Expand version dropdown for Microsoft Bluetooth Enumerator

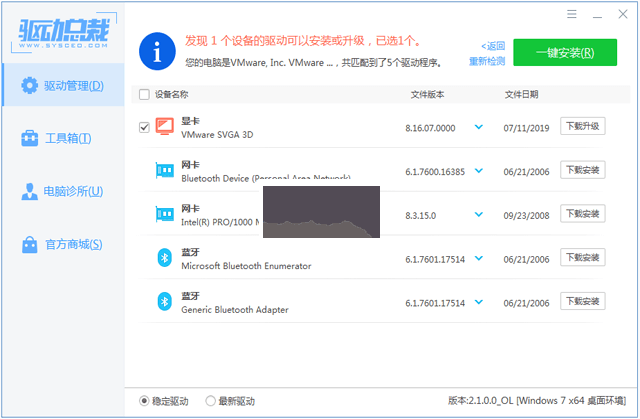pyautogui.click(x=479, y=258)
